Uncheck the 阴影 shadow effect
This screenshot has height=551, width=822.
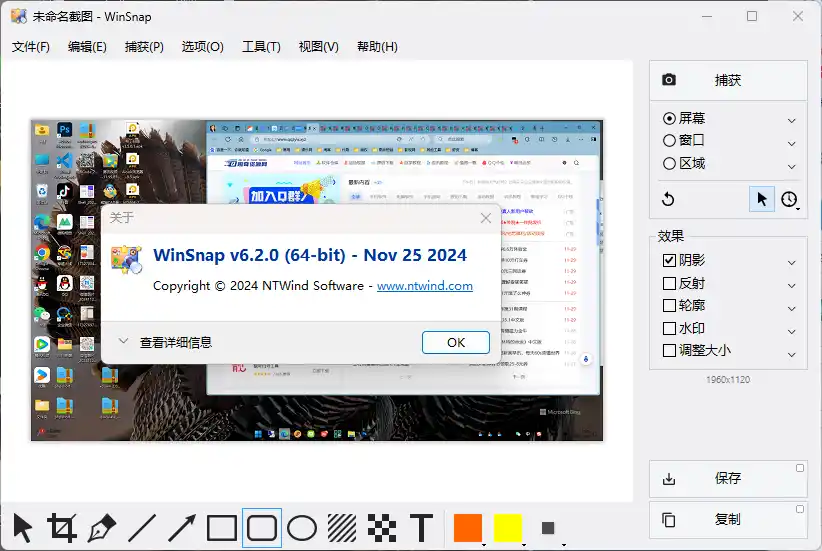669,260
